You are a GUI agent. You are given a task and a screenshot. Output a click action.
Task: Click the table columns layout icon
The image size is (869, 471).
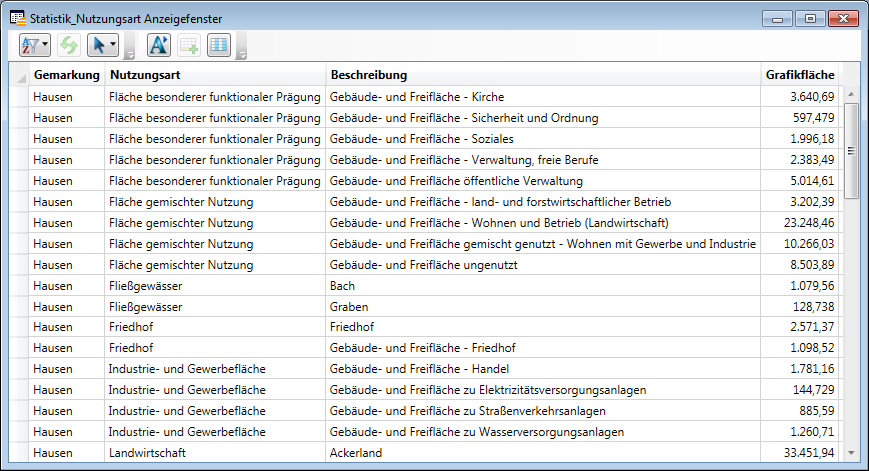pyautogui.click(x=218, y=45)
